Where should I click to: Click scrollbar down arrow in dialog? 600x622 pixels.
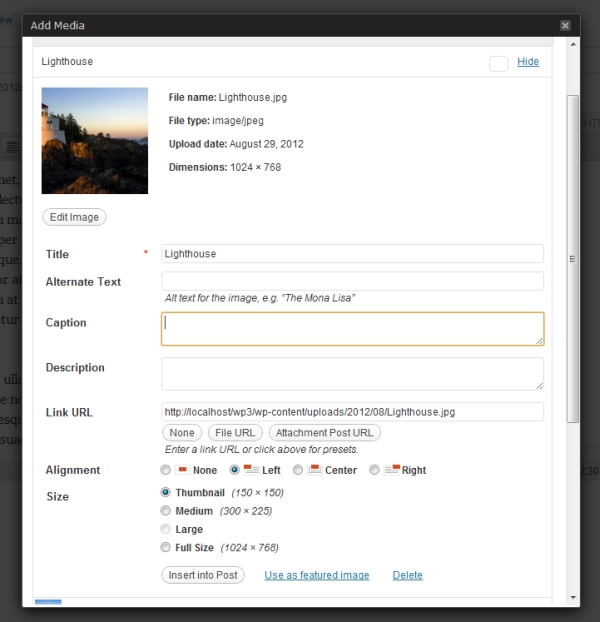[573, 597]
